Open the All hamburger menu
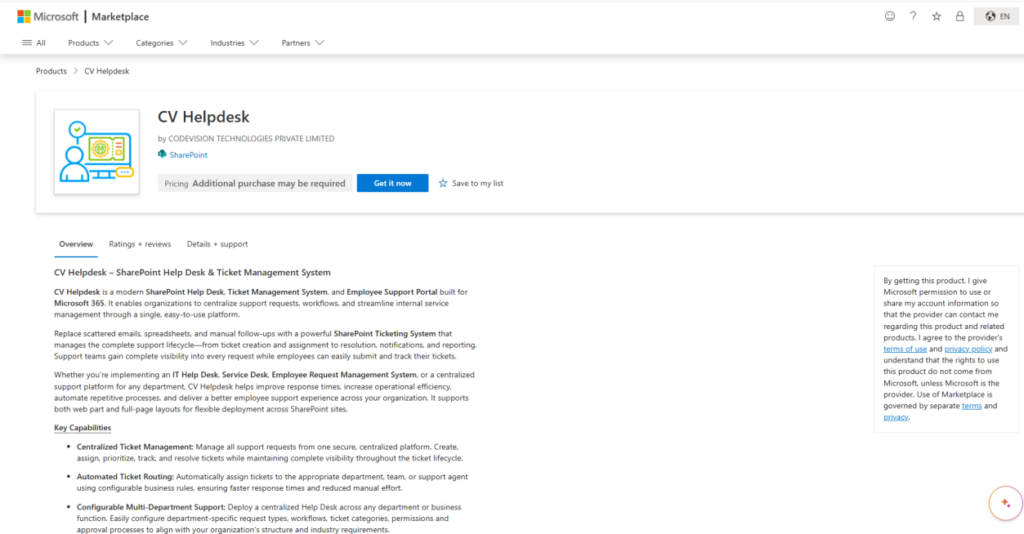Screen dimensions: 1024x534 pos(34,42)
